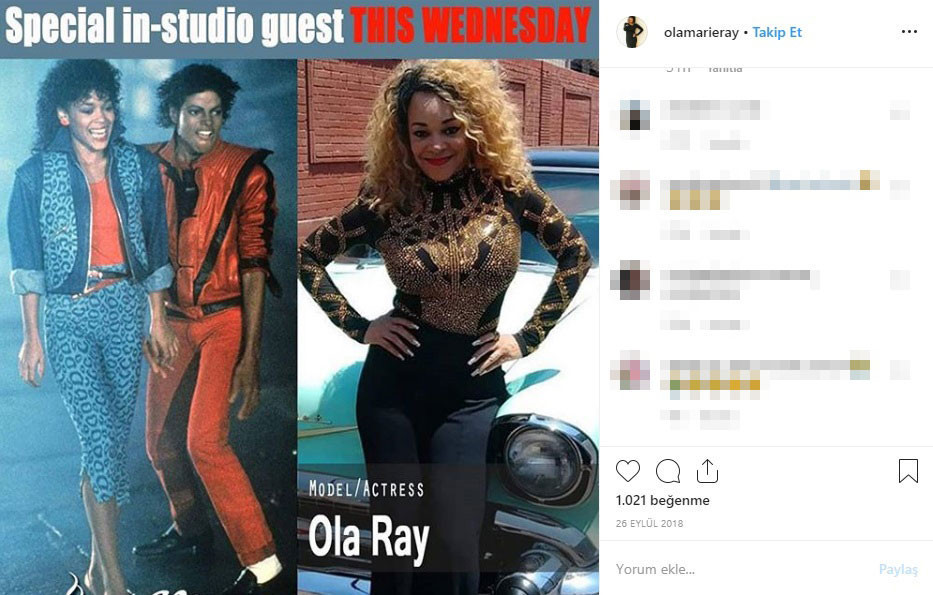This screenshot has width=933, height=595.
Task: Open the 26 EYLÜL 2018 date link
Action: pyautogui.click(x=649, y=524)
